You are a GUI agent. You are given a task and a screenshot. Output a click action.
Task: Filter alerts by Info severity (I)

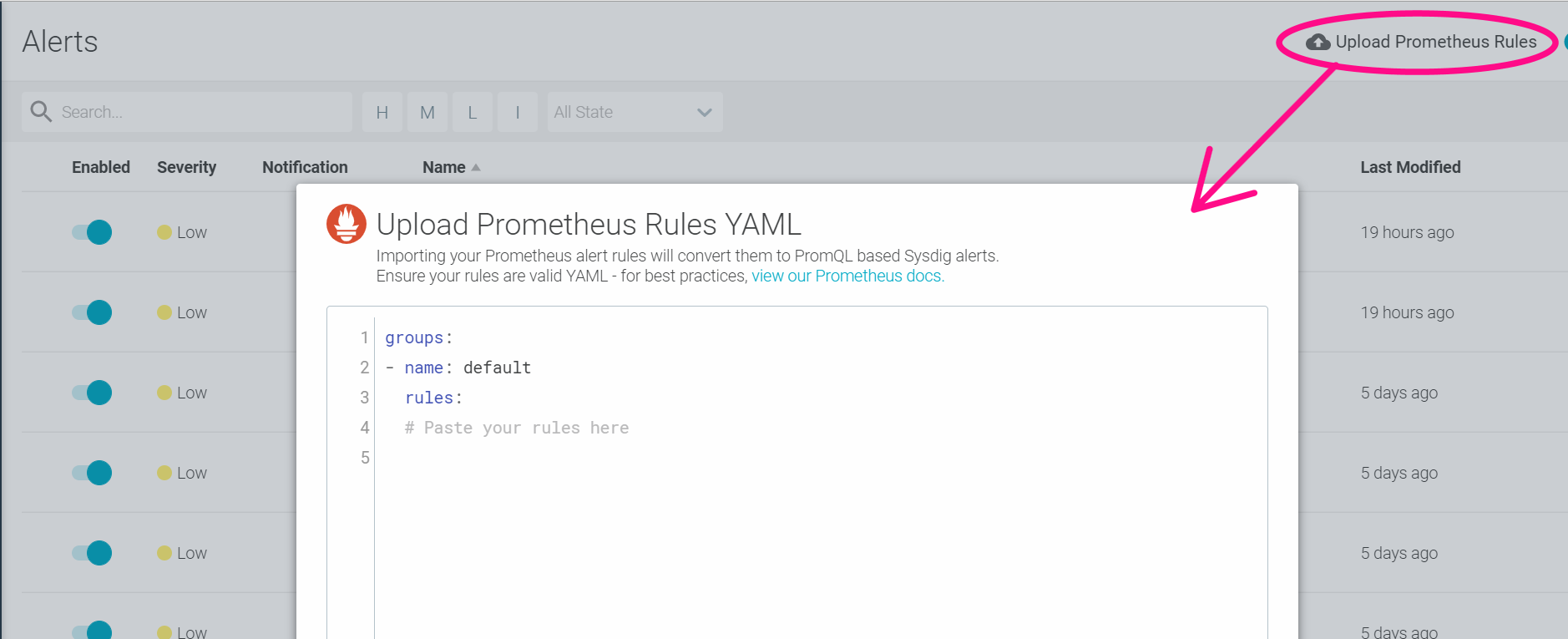coord(518,112)
